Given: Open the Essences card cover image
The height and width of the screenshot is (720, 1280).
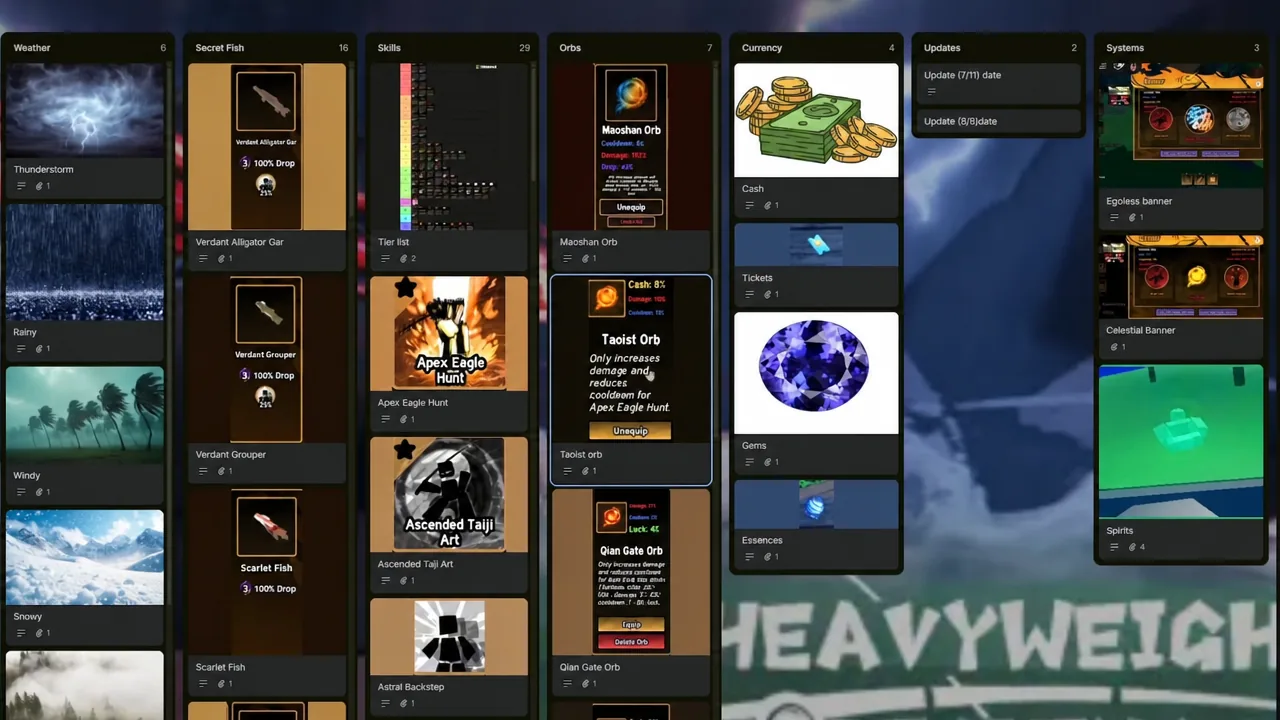Looking at the screenshot, I should tap(816, 504).
